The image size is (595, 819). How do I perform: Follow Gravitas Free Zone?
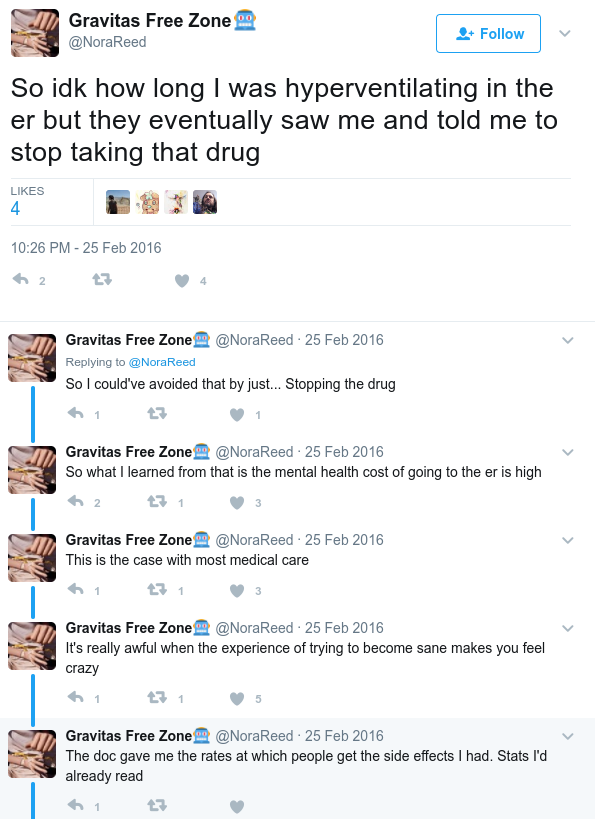coord(488,33)
